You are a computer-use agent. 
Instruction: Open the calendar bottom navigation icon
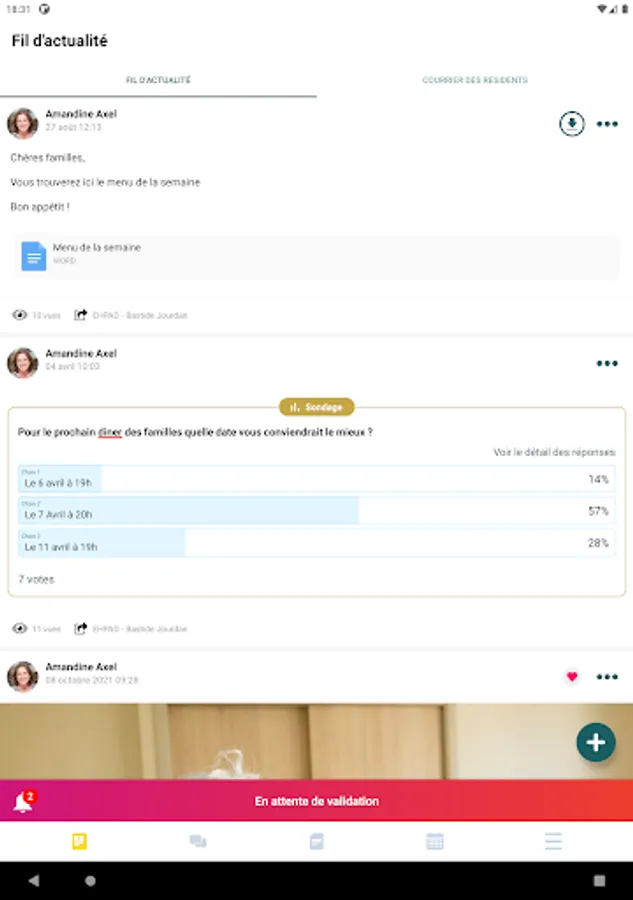coord(435,841)
